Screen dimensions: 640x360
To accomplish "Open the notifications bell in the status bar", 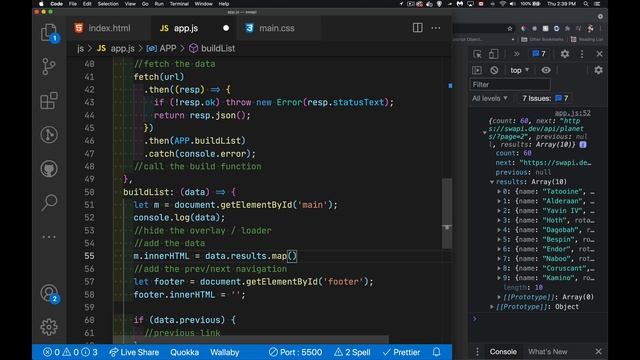I will (436, 352).
